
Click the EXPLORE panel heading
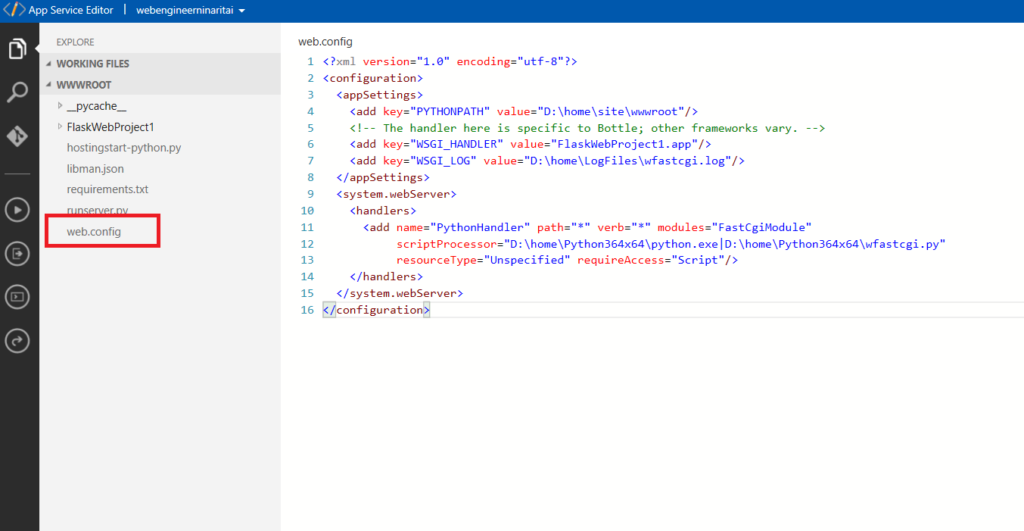[75, 42]
